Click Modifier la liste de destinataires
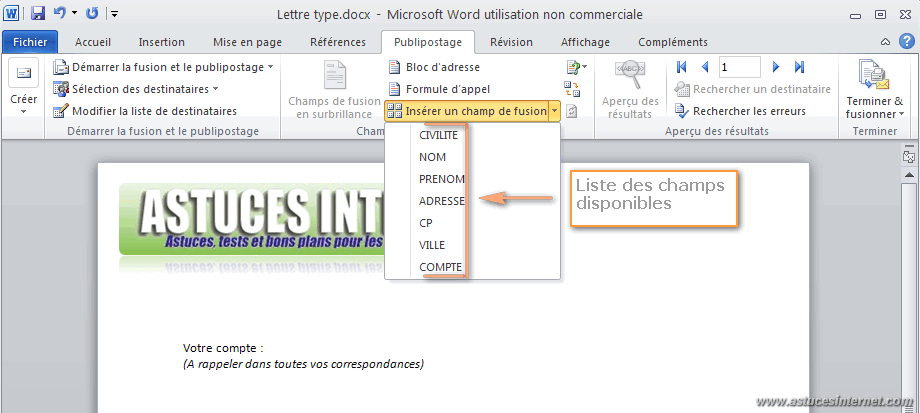This screenshot has height=413, width=920. click(145, 111)
